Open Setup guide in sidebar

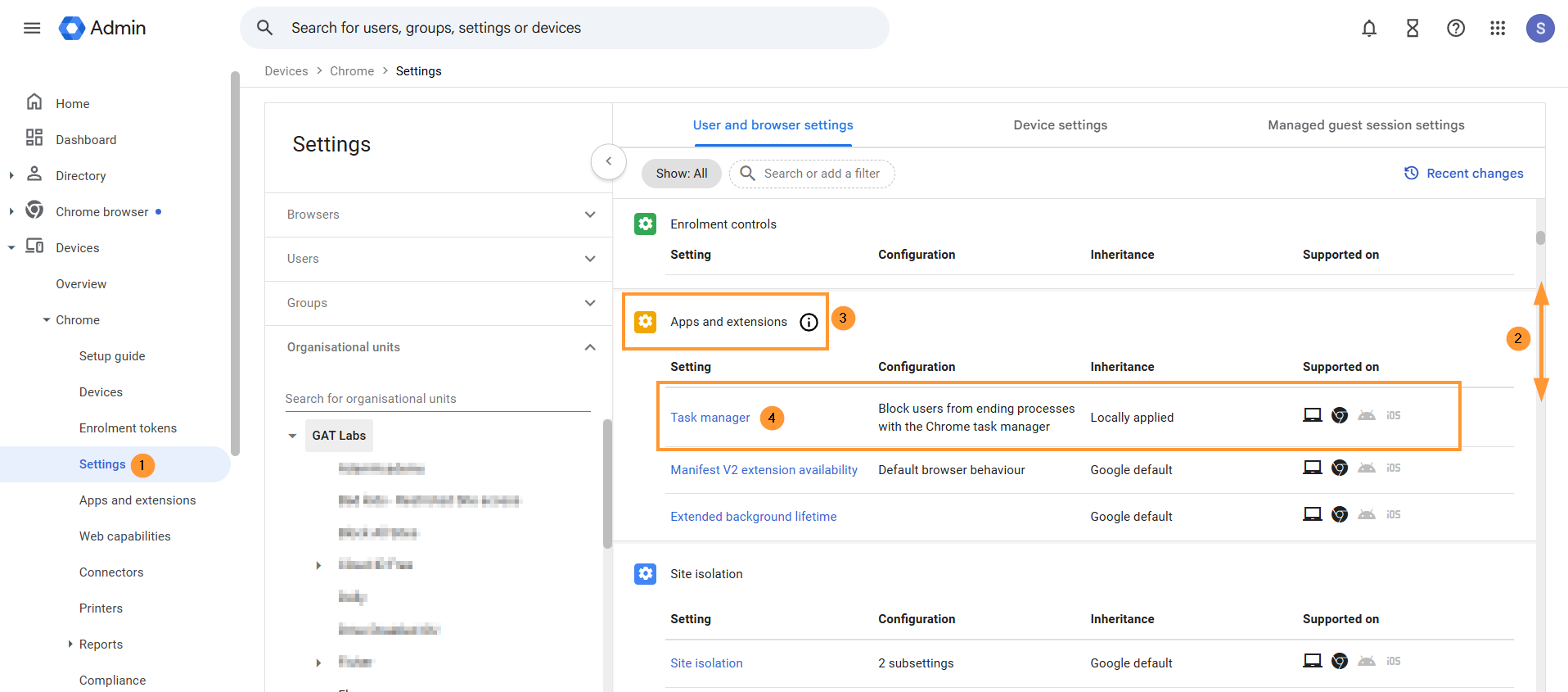click(112, 356)
